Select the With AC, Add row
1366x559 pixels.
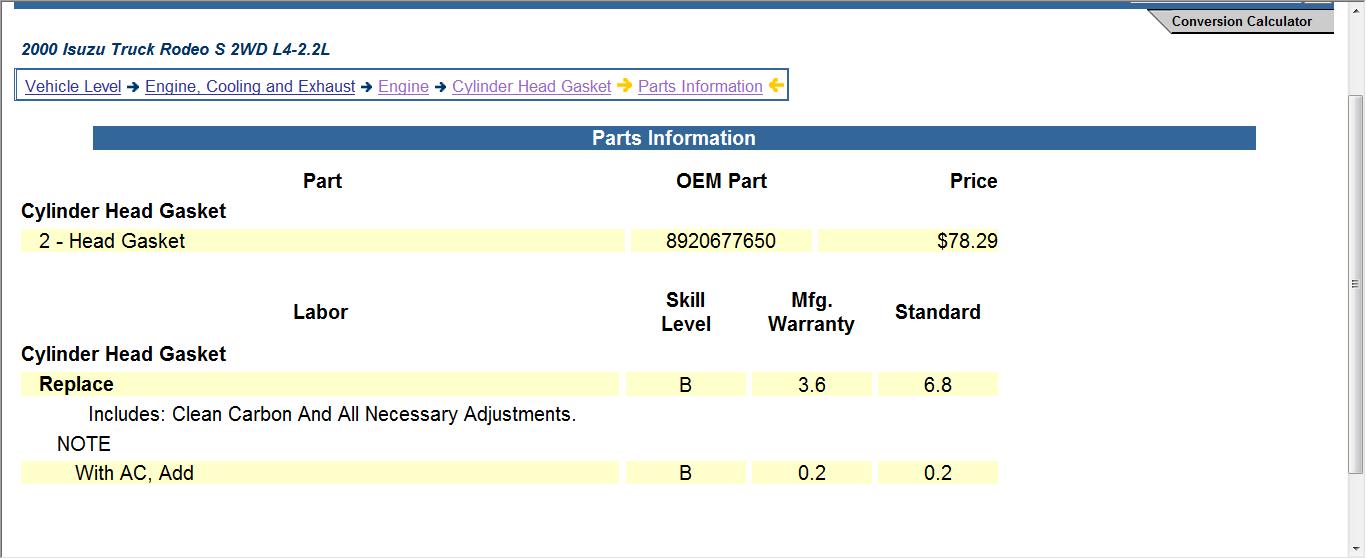(320, 473)
